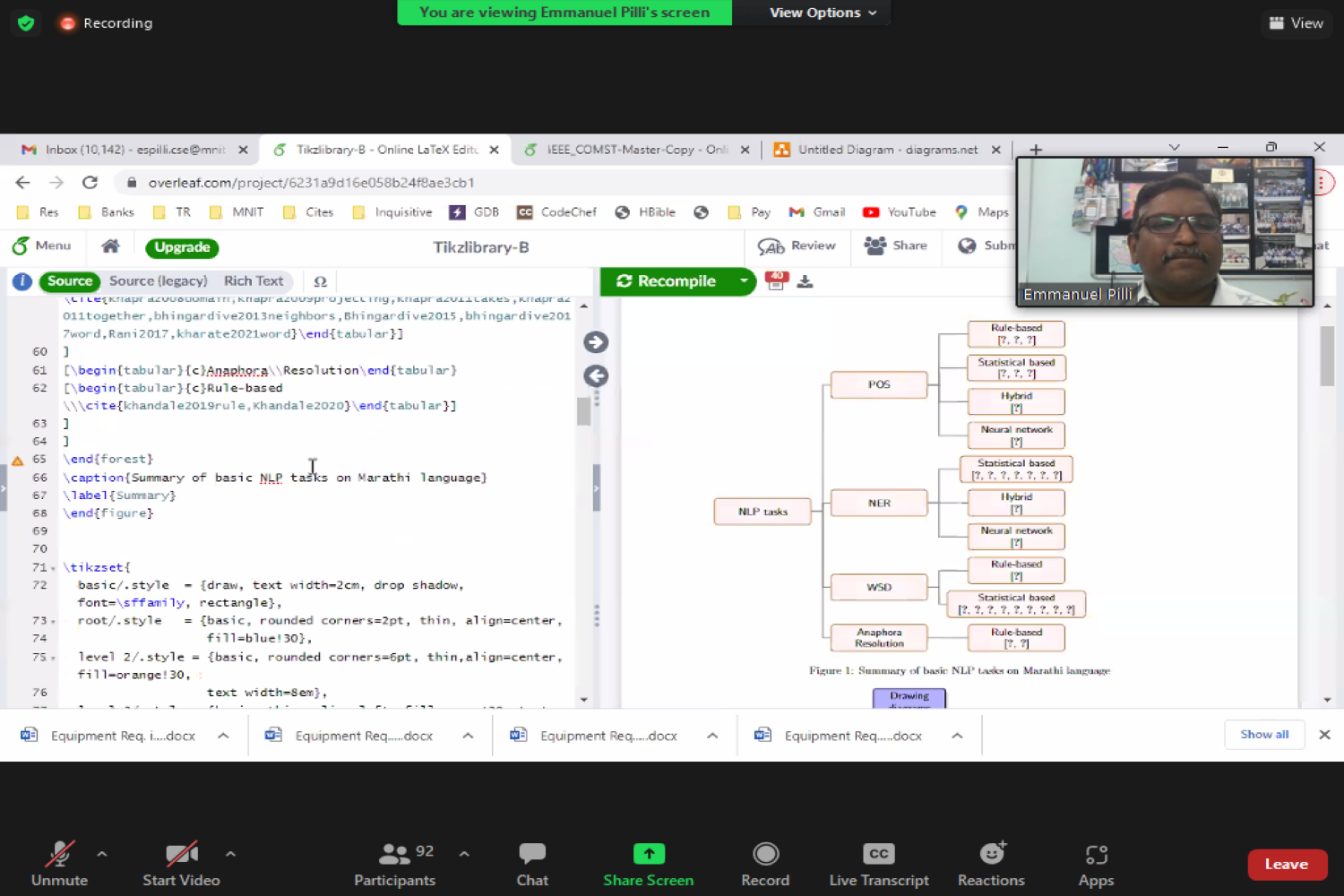Image resolution: width=1344 pixels, height=896 pixels.
Task: Reload the browser page
Action: coord(90,183)
